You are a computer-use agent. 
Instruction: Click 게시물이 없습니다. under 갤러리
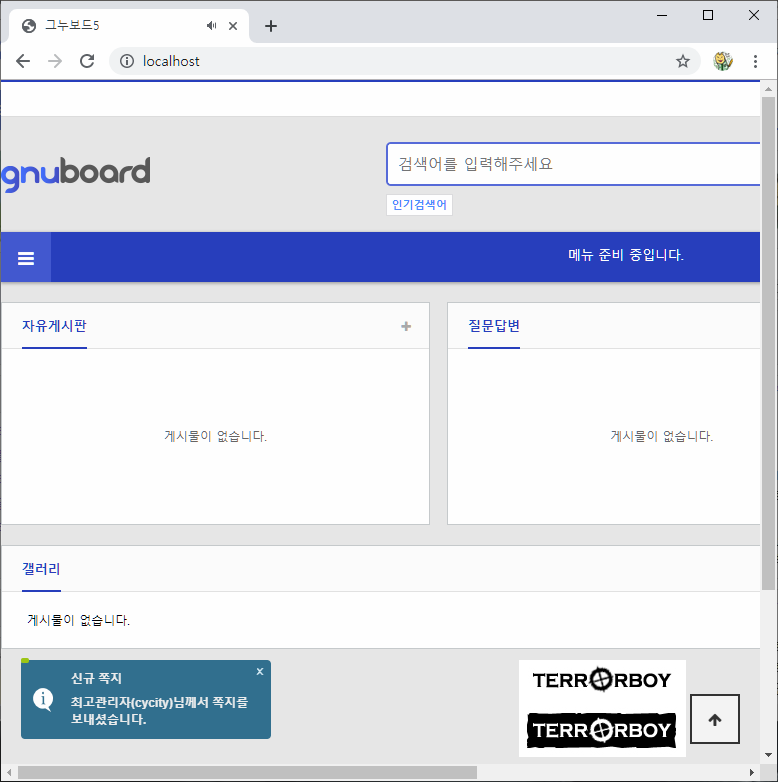pos(79,620)
